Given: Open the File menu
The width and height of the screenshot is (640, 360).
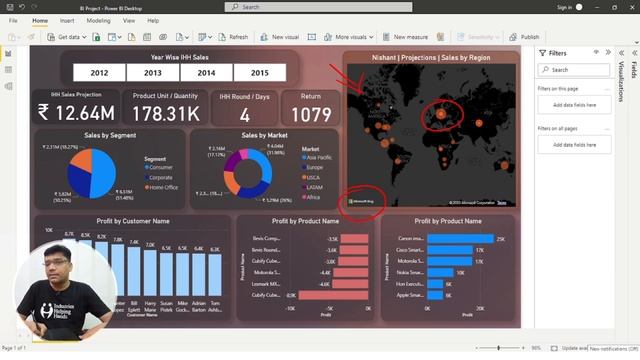Looking at the screenshot, I should click(13, 20).
